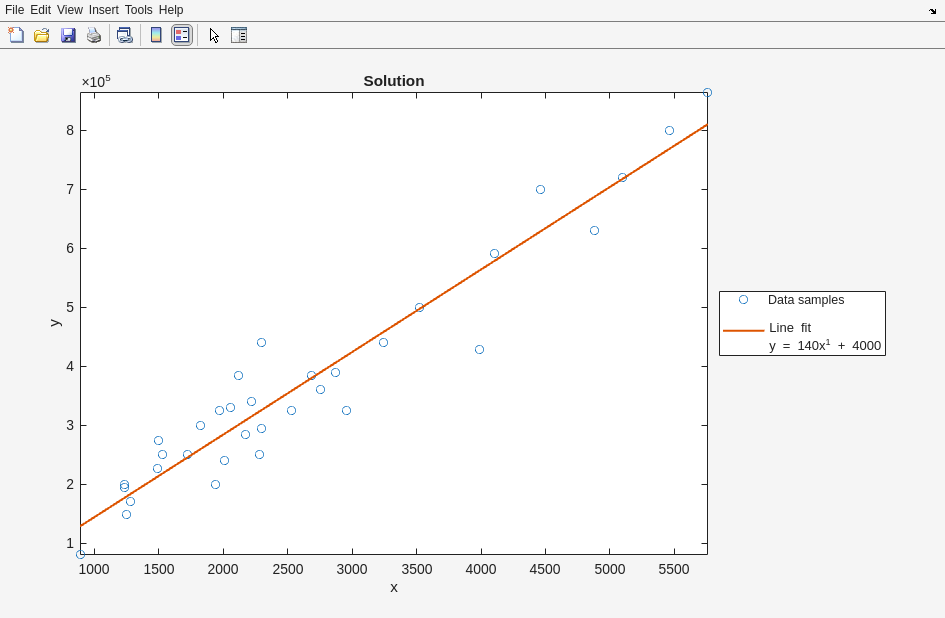Click the 'Data samples' legend entry
This screenshot has width=945, height=618.
(x=805, y=300)
